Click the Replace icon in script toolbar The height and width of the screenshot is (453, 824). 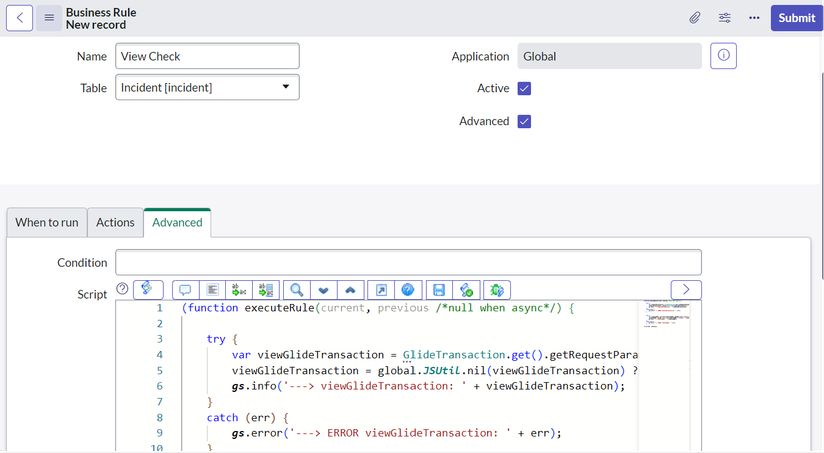[x=239, y=290]
